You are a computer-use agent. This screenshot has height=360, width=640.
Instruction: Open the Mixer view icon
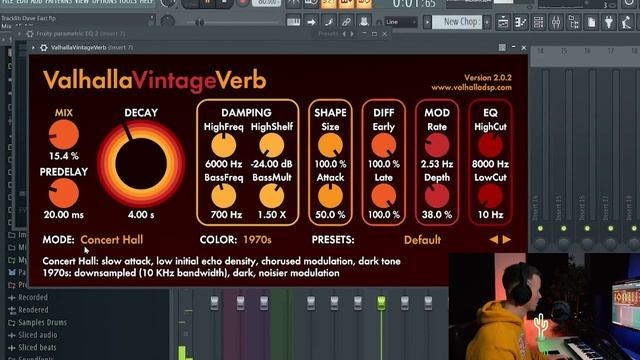556,22
